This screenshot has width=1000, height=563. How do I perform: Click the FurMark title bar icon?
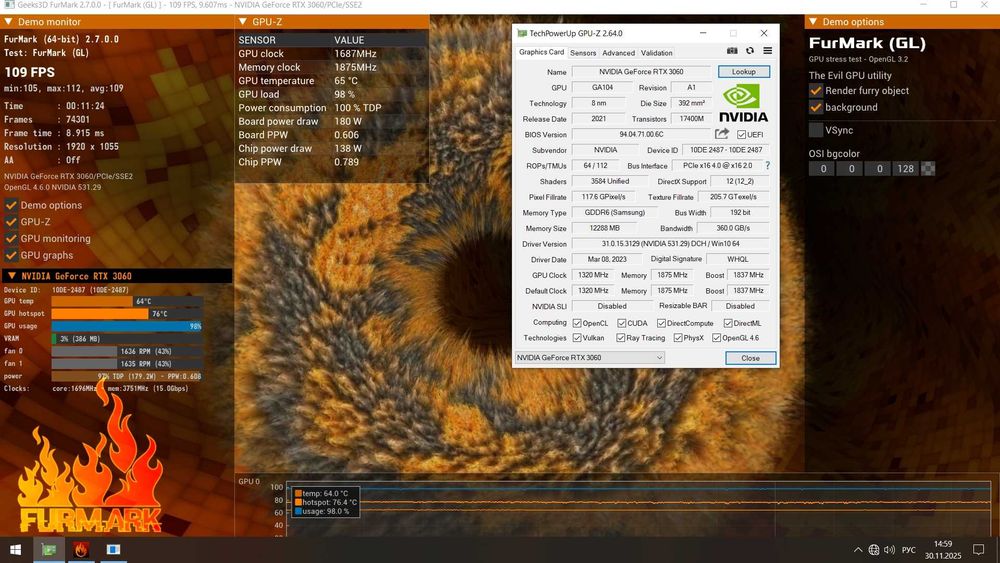click(9, 5)
